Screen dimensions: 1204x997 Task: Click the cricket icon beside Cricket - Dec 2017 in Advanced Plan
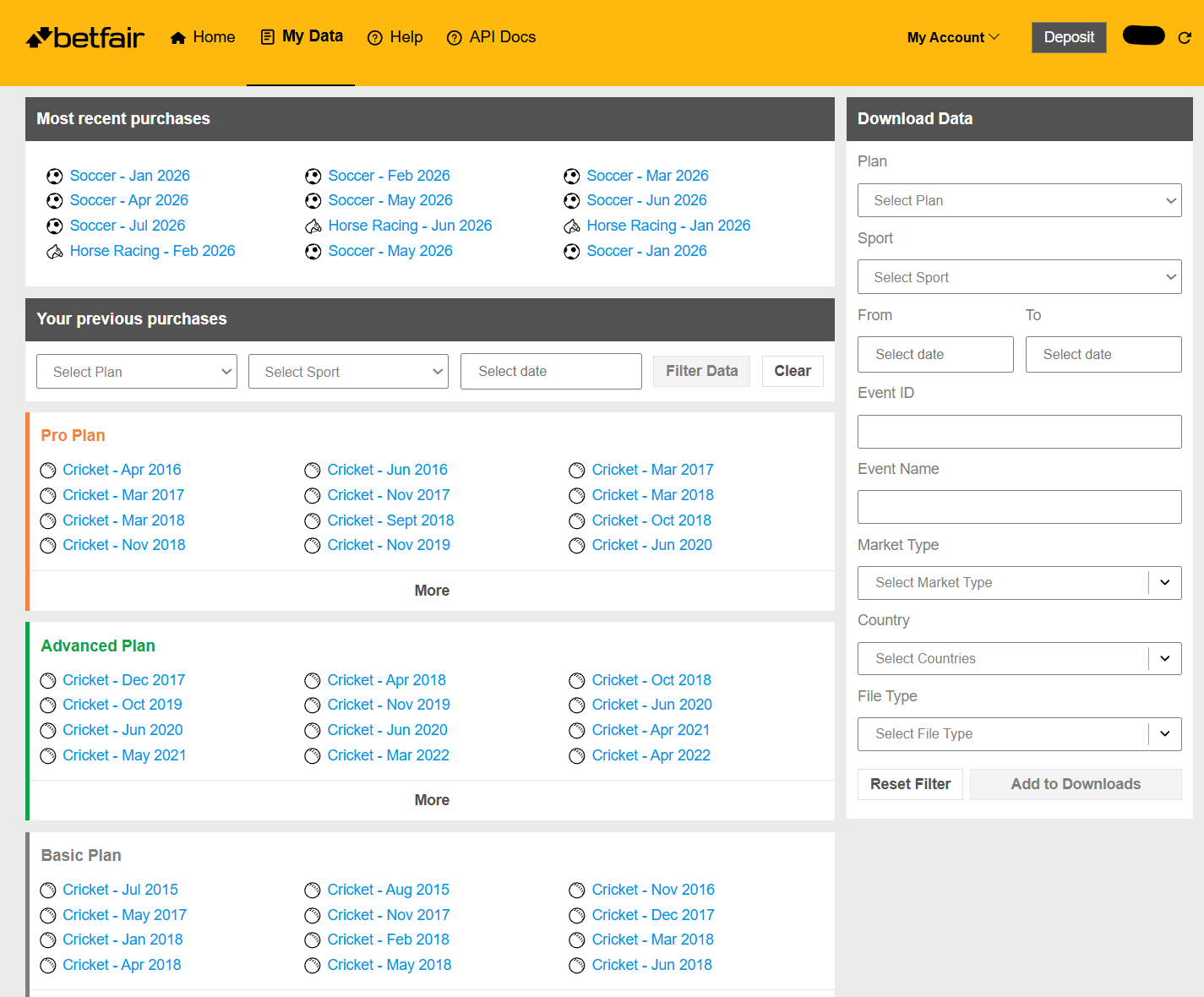(48, 681)
